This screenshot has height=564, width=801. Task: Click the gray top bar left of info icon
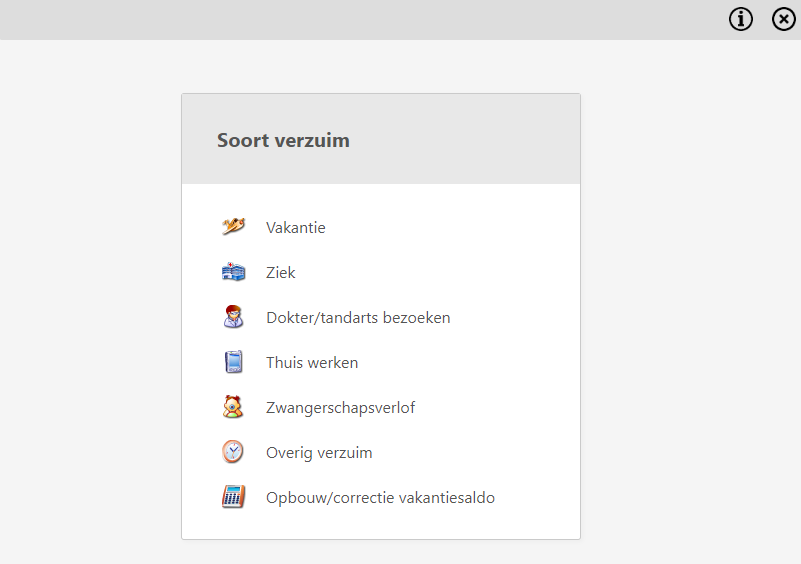[x=358, y=19]
